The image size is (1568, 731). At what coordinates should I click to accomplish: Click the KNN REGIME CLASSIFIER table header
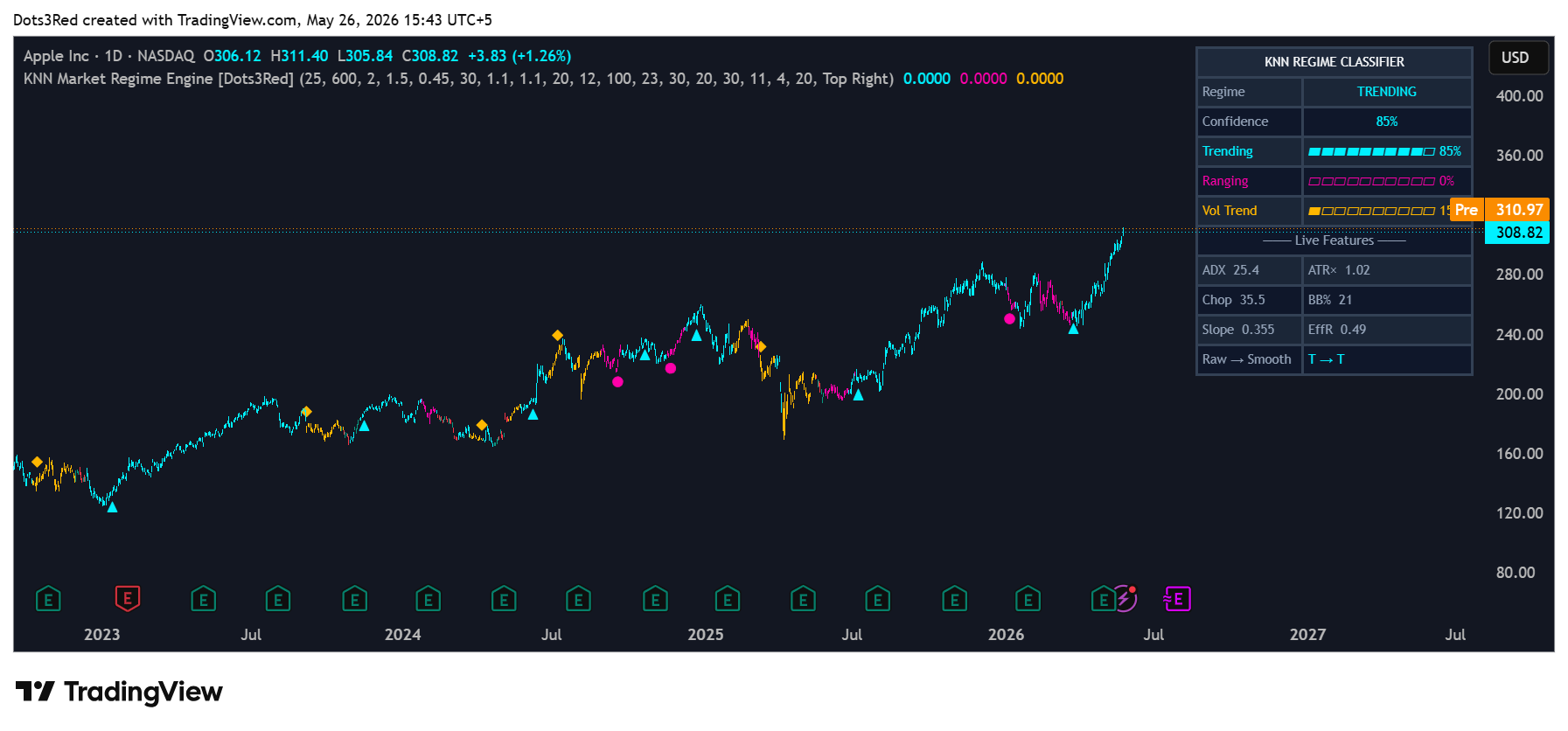pos(1335,62)
